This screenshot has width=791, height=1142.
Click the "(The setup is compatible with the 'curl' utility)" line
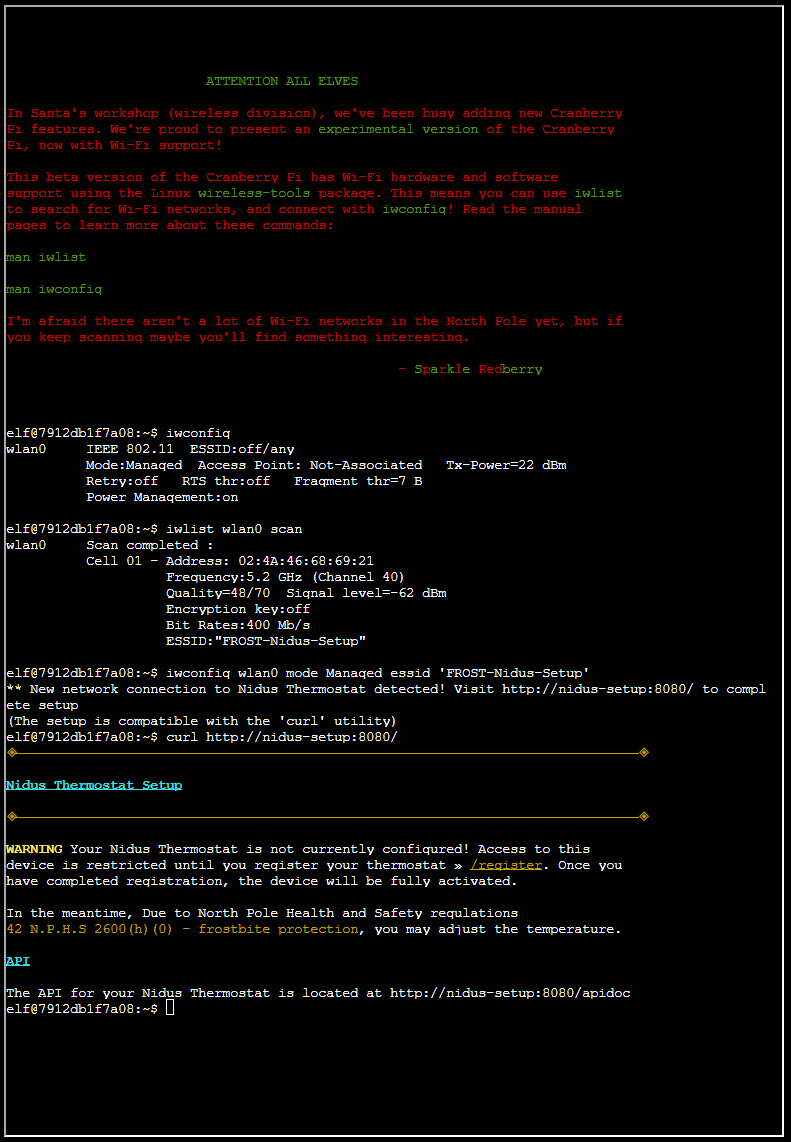[202, 721]
